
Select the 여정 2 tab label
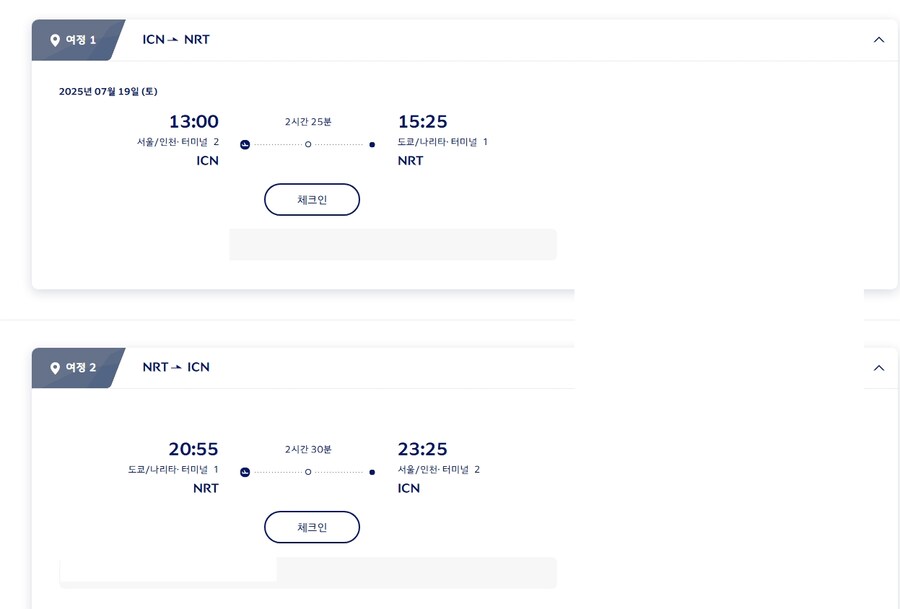(x=81, y=367)
